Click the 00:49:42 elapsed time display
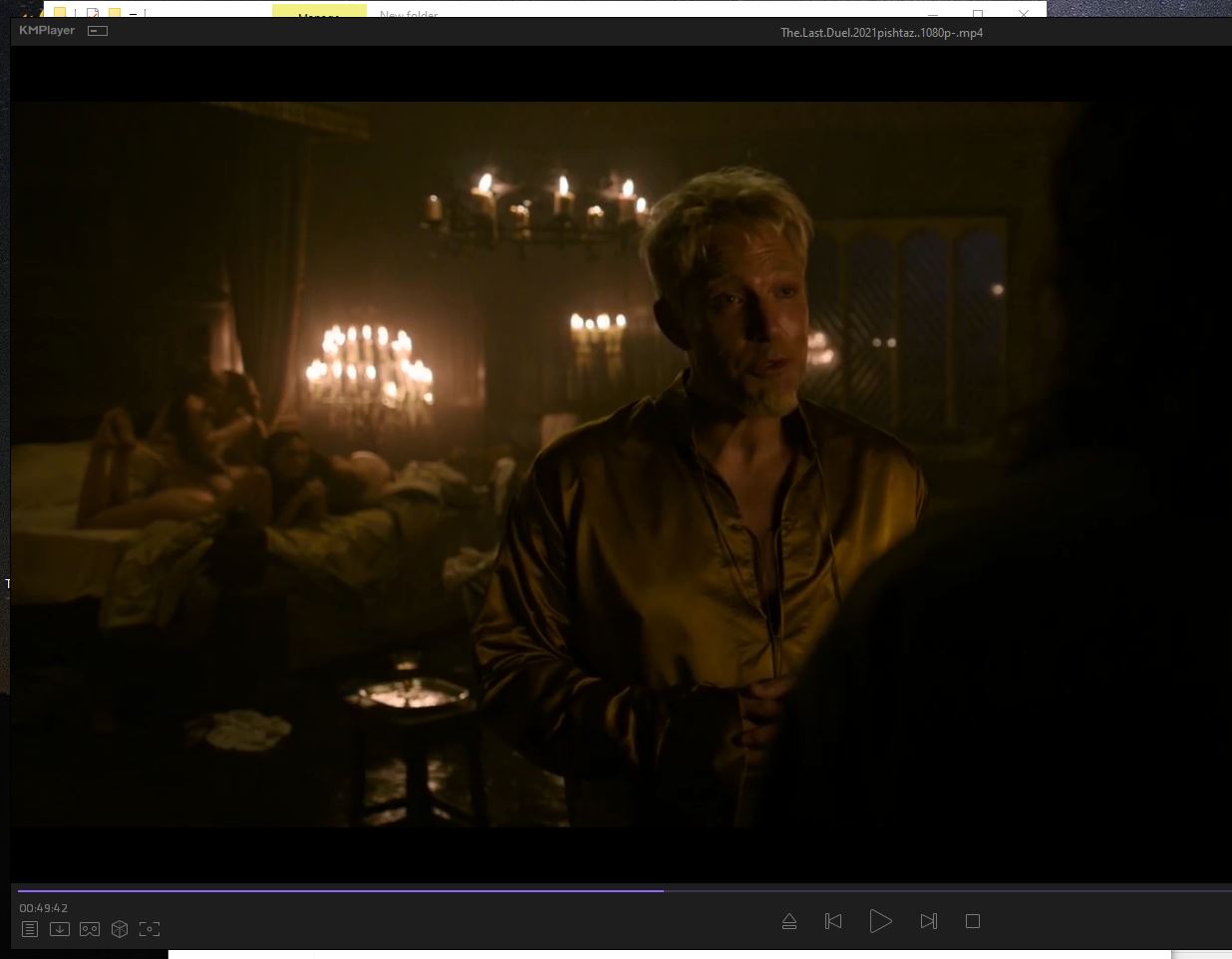The width and height of the screenshot is (1232, 959). (x=44, y=908)
